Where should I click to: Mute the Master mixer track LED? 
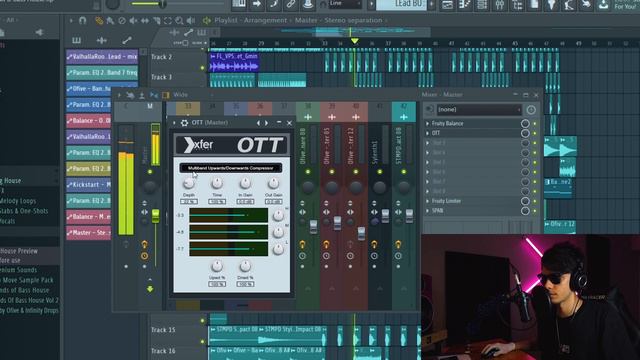150,172
